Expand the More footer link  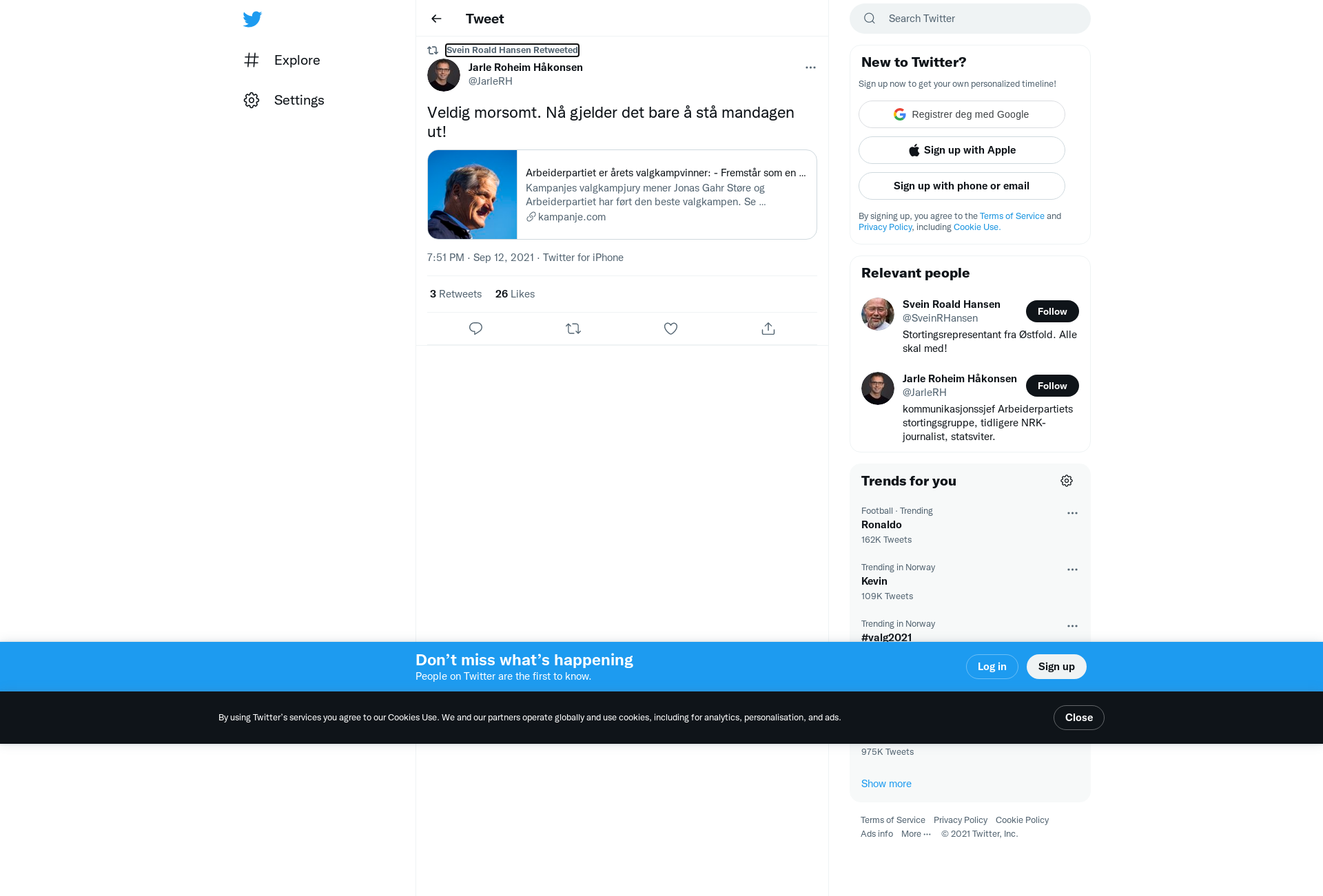click(916, 834)
